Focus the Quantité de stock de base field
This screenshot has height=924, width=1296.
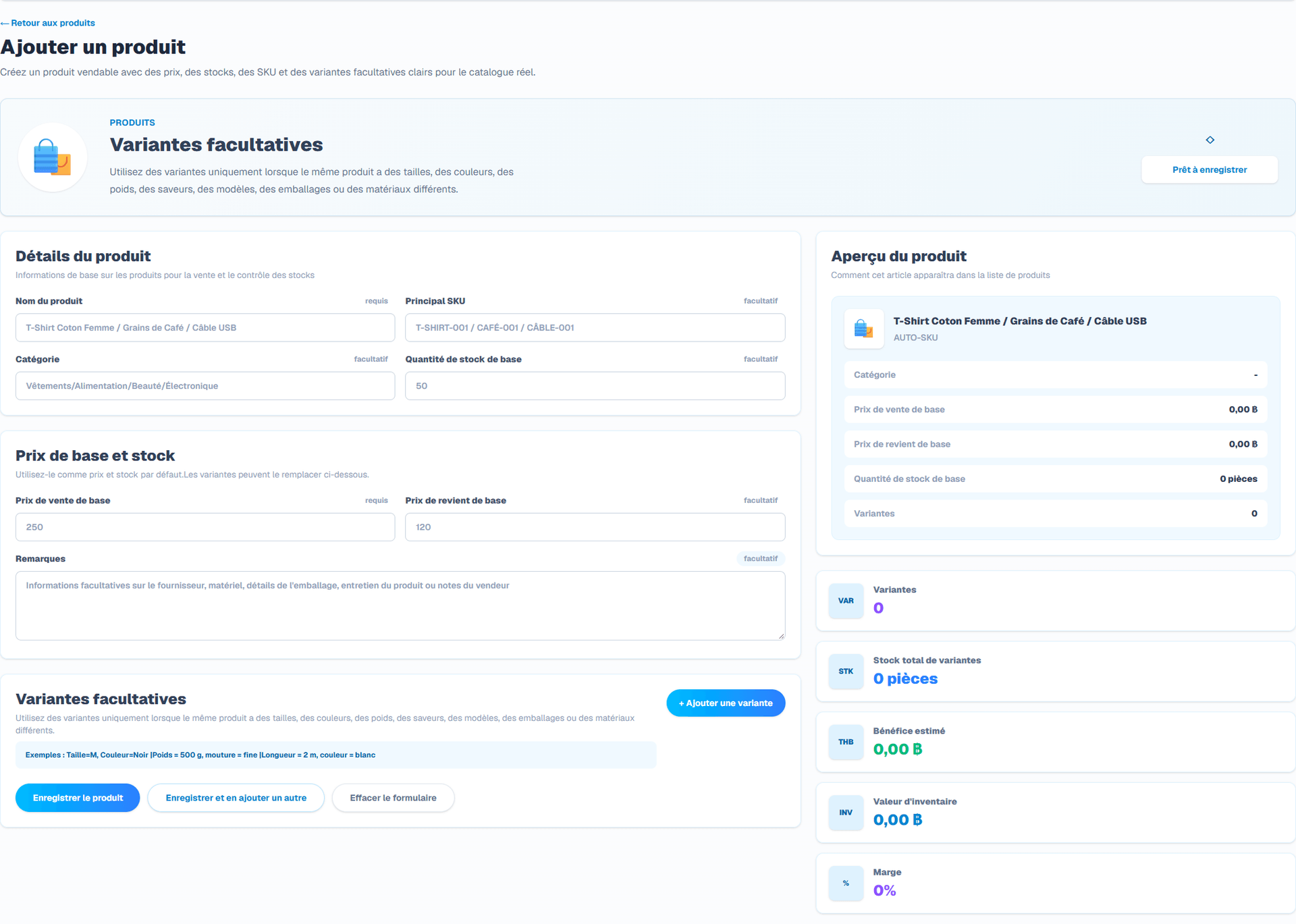click(x=595, y=386)
